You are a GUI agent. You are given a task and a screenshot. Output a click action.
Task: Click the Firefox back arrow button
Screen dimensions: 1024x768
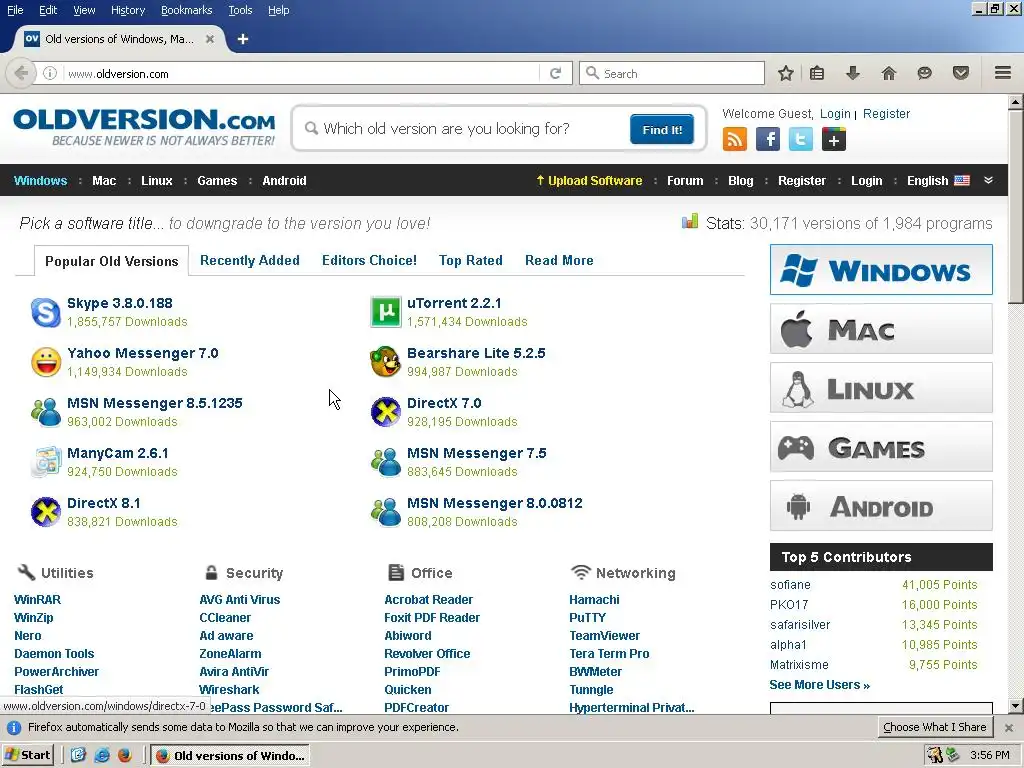click(21, 73)
